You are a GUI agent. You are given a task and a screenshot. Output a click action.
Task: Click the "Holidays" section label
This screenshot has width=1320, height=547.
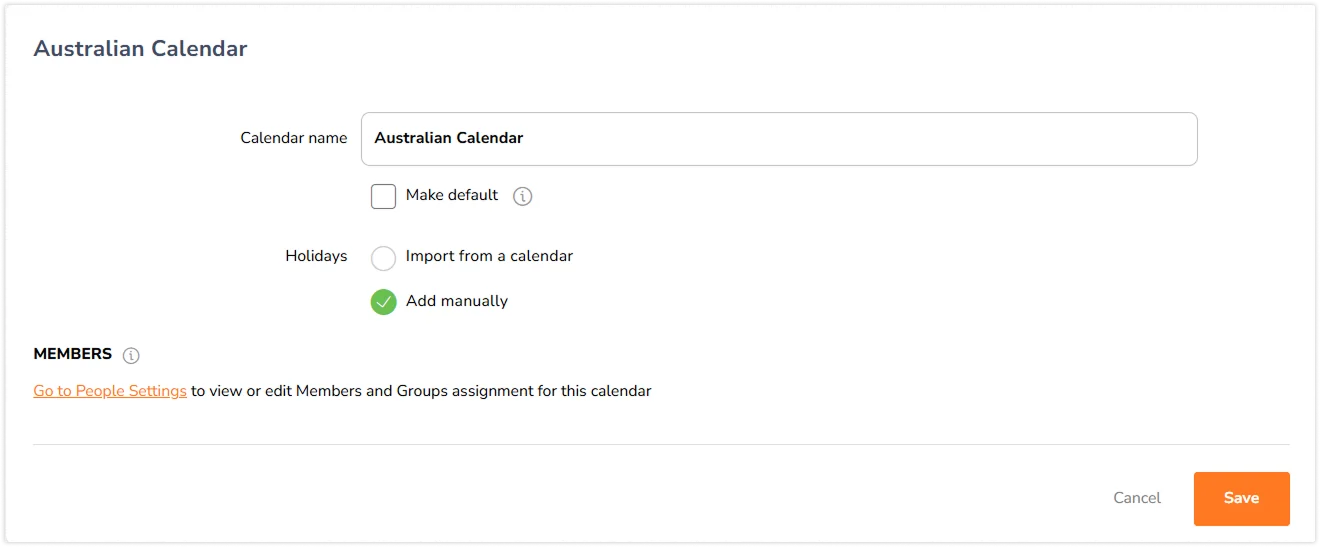pyautogui.click(x=316, y=256)
